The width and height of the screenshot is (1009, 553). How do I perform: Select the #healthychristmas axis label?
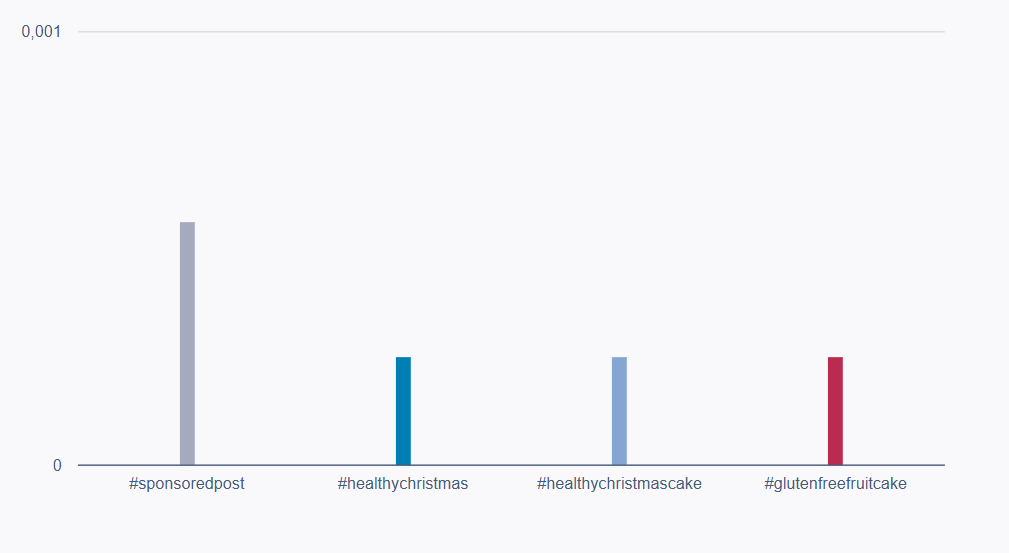click(403, 484)
